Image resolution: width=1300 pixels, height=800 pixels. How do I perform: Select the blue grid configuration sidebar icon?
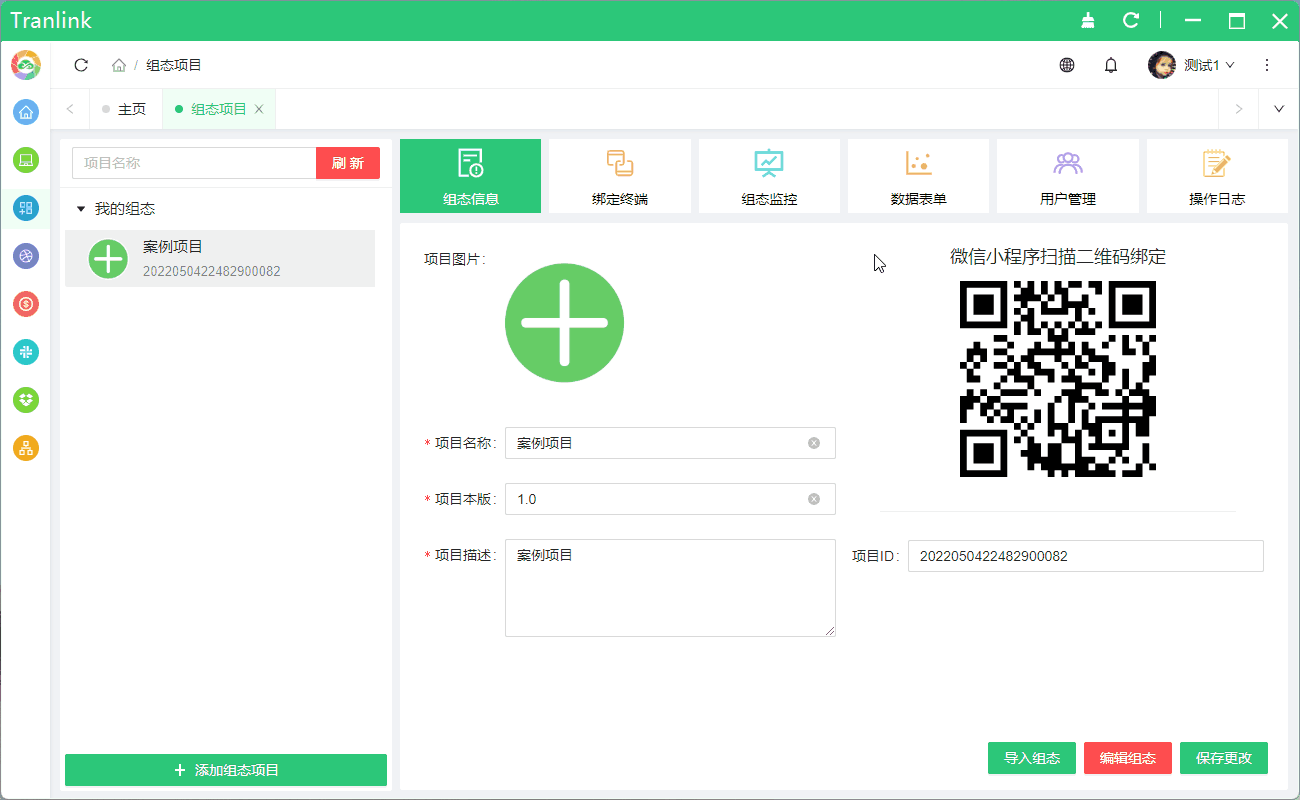point(26,208)
